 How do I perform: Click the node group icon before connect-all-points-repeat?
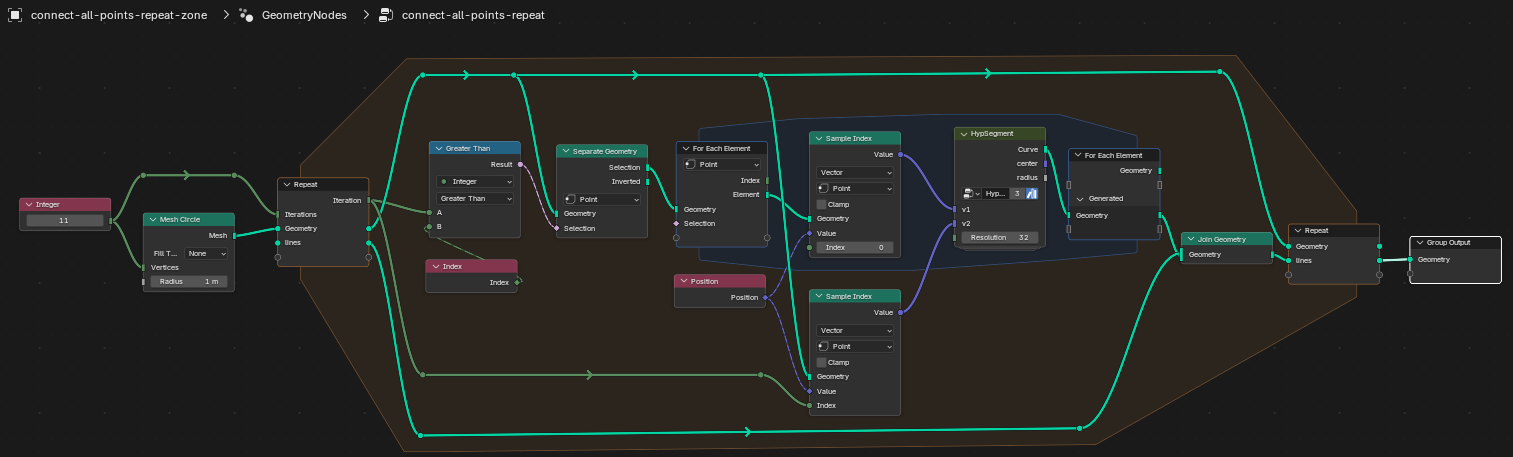(x=386, y=15)
